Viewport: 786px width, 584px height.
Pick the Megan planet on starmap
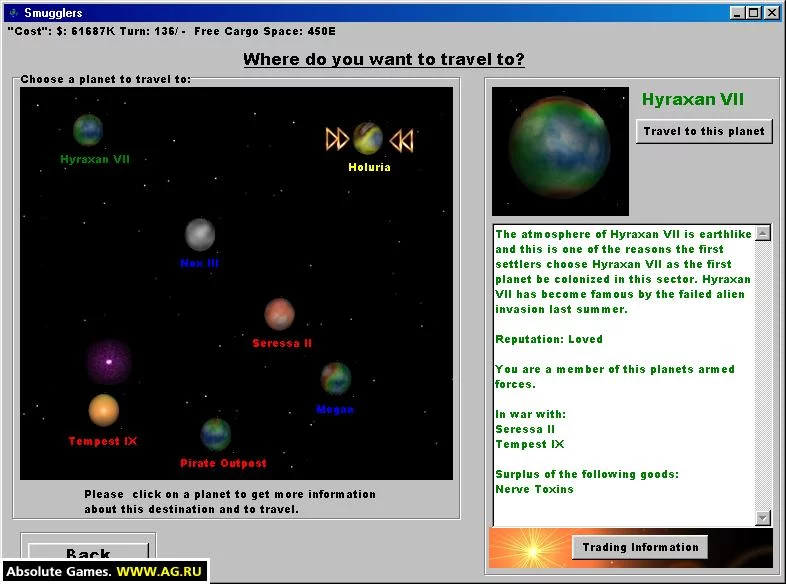tap(336, 379)
